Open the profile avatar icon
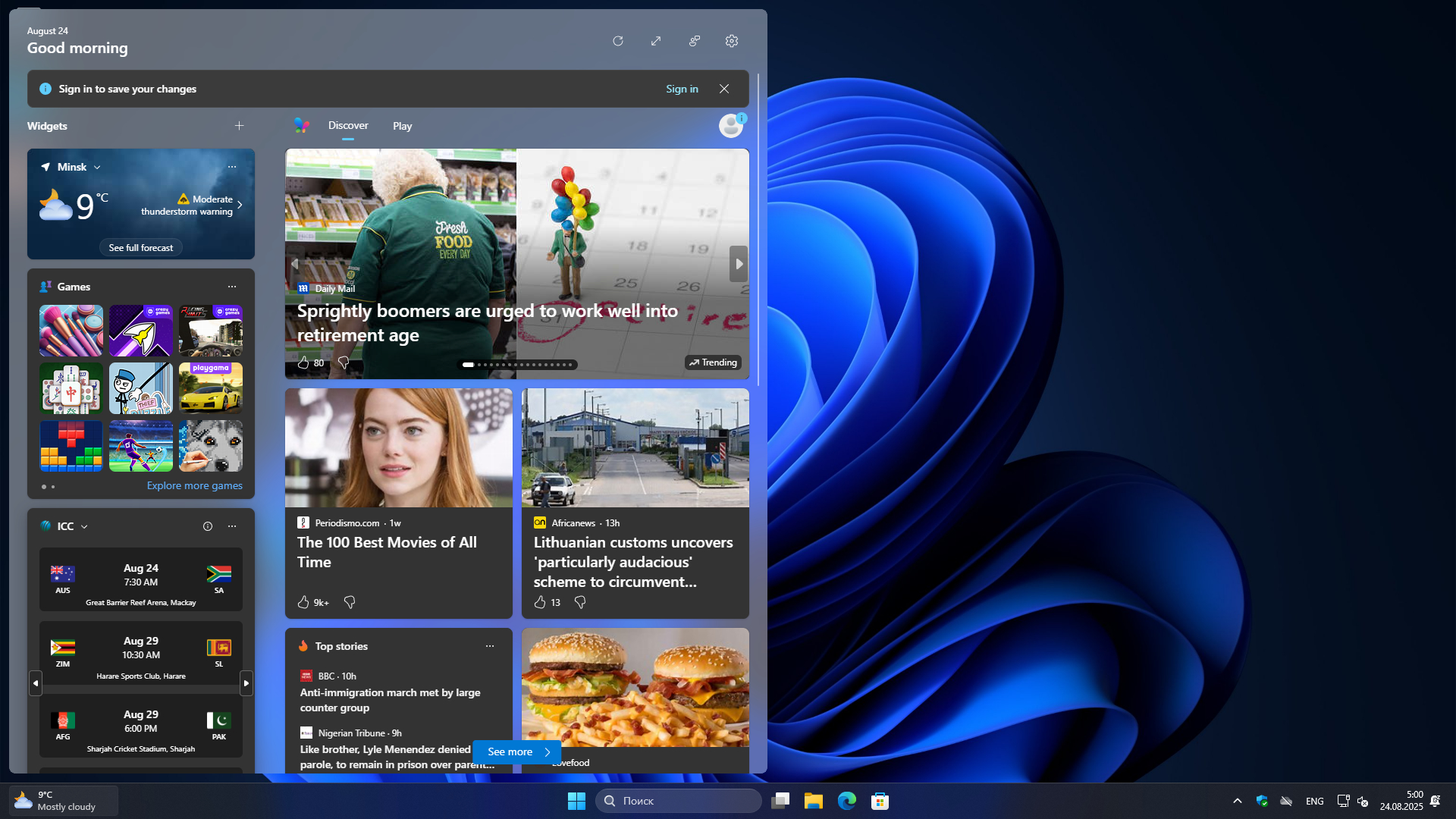Image resolution: width=1456 pixels, height=819 pixels. pyautogui.click(x=731, y=126)
